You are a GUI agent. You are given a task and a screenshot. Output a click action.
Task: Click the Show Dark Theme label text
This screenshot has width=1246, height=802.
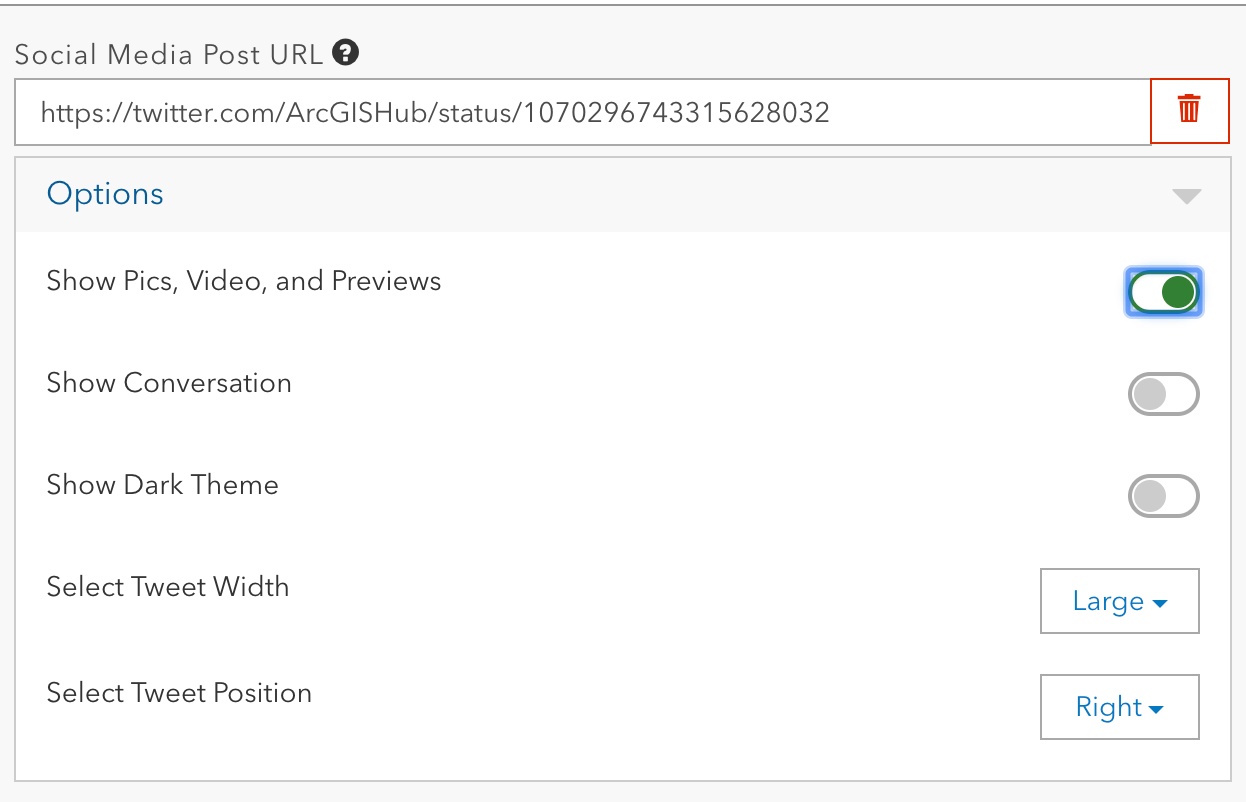[x=163, y=485]
